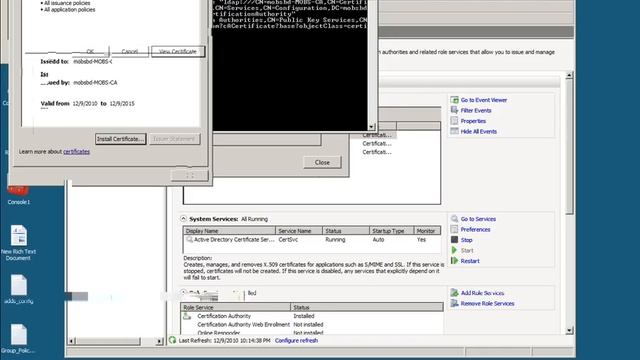The width and height of the screenshot is (640, 360).
Task: Click Remove Role Services link
Action: pyautogui.click(x=487, y=304)
